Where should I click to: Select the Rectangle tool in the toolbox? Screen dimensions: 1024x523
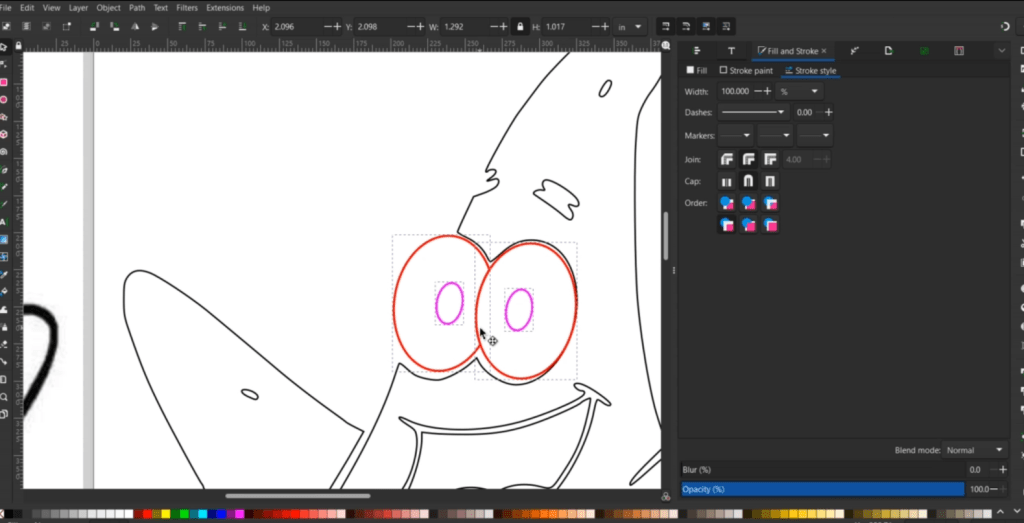pyautogui.click(x=4, y=82)
